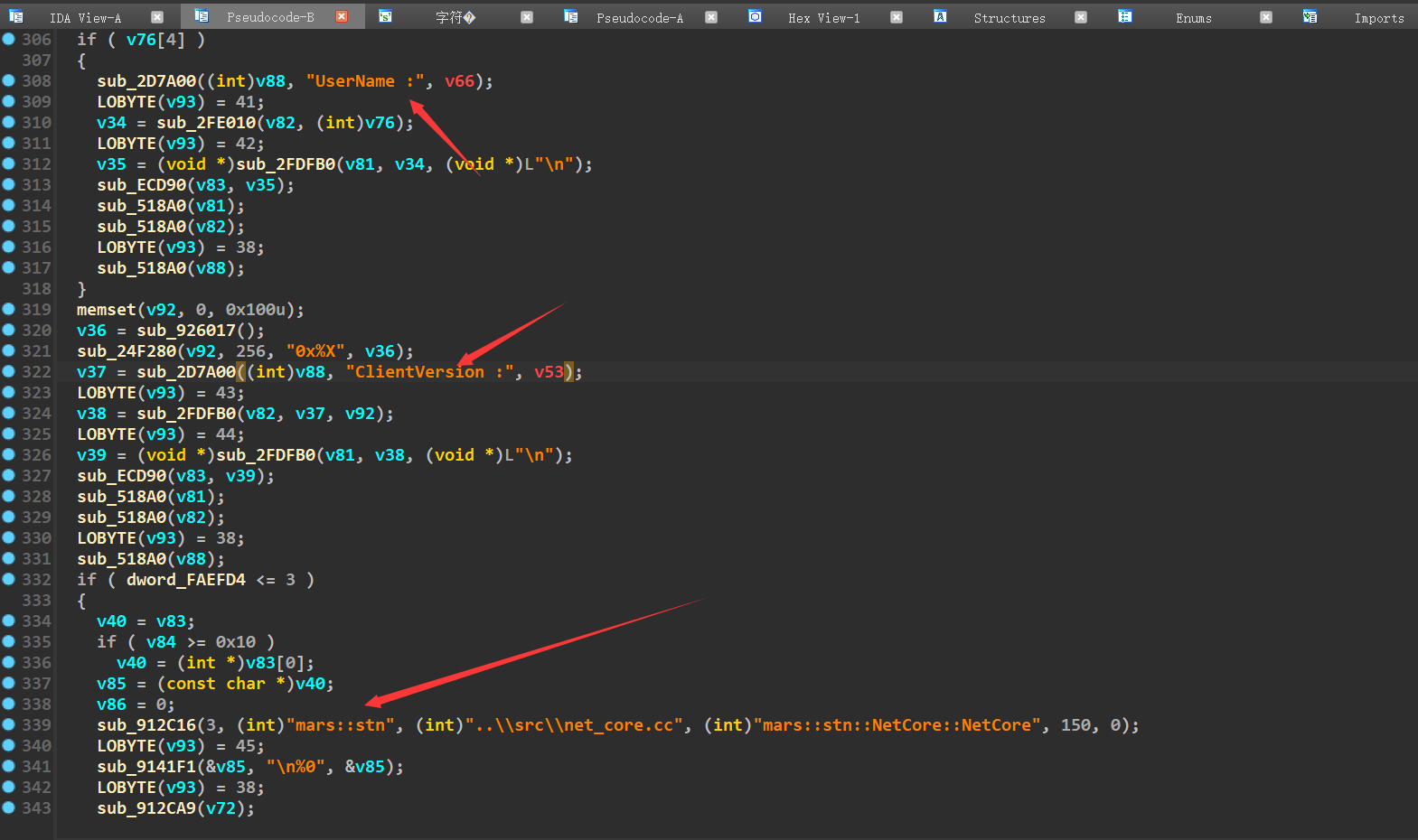This screenshot has width=1418, height=840.
Task: Toggle breakpoint dot on line 326
Action: click(x=9, y=454)
